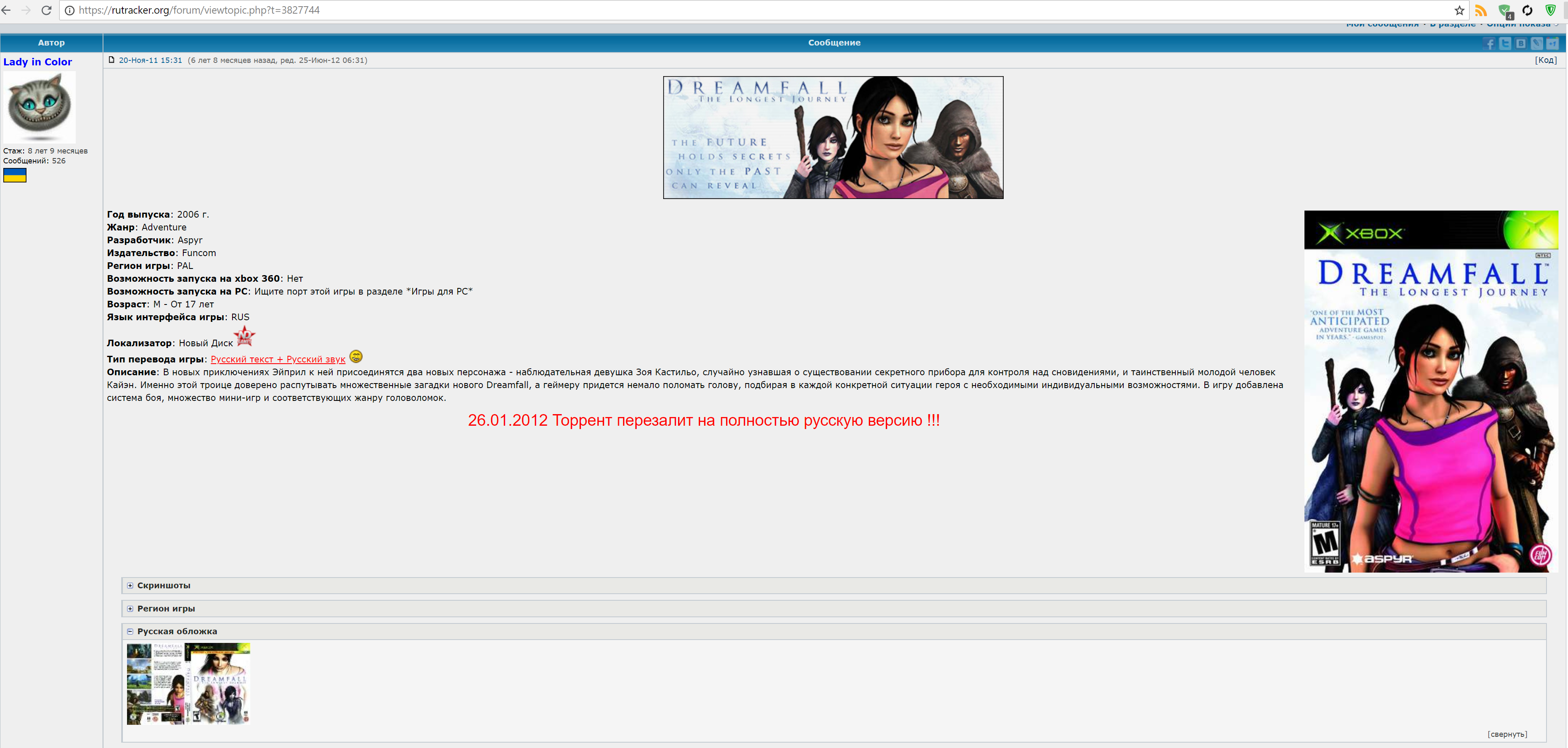Open the Русский текст + Русский звук link
This screenshot has width=1568, height=748.
pyautogui.click(x=278, y=360)
